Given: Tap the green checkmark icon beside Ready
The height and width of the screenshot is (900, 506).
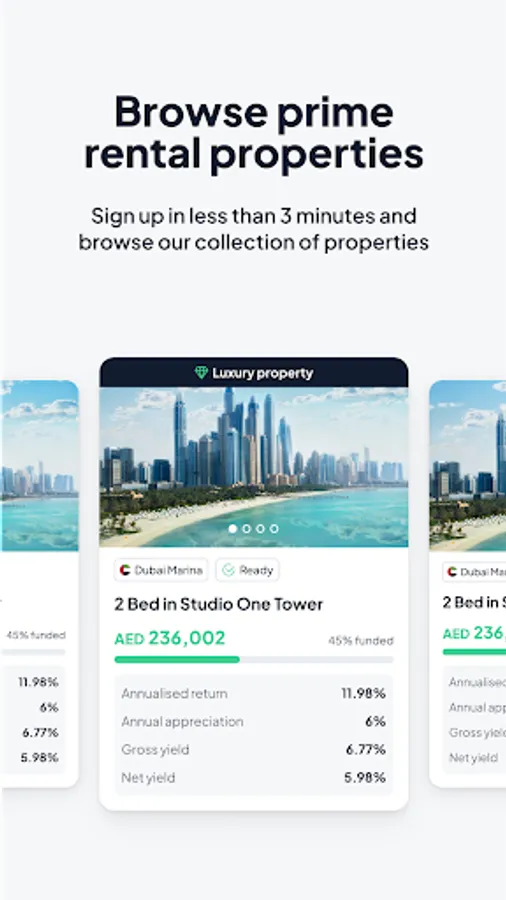Looking at the screenshot, I should click(228, 570).
